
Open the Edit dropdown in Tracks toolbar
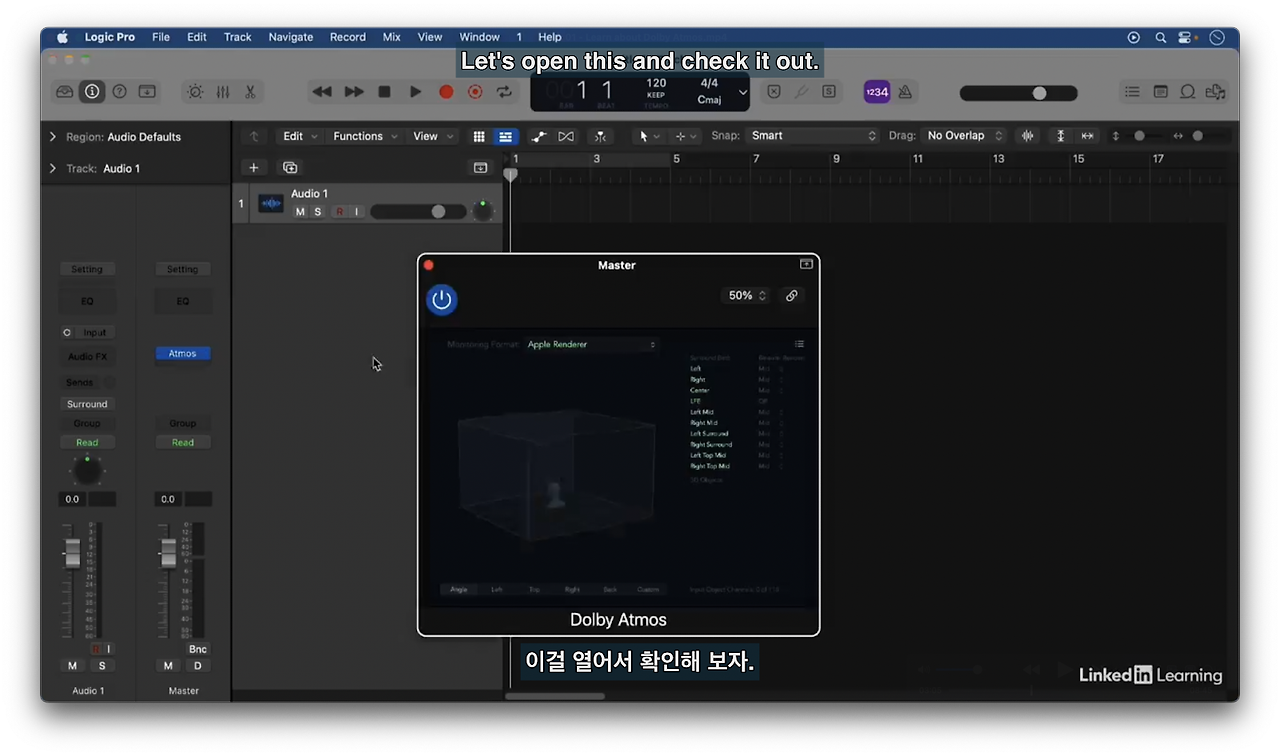coord(299,136)
